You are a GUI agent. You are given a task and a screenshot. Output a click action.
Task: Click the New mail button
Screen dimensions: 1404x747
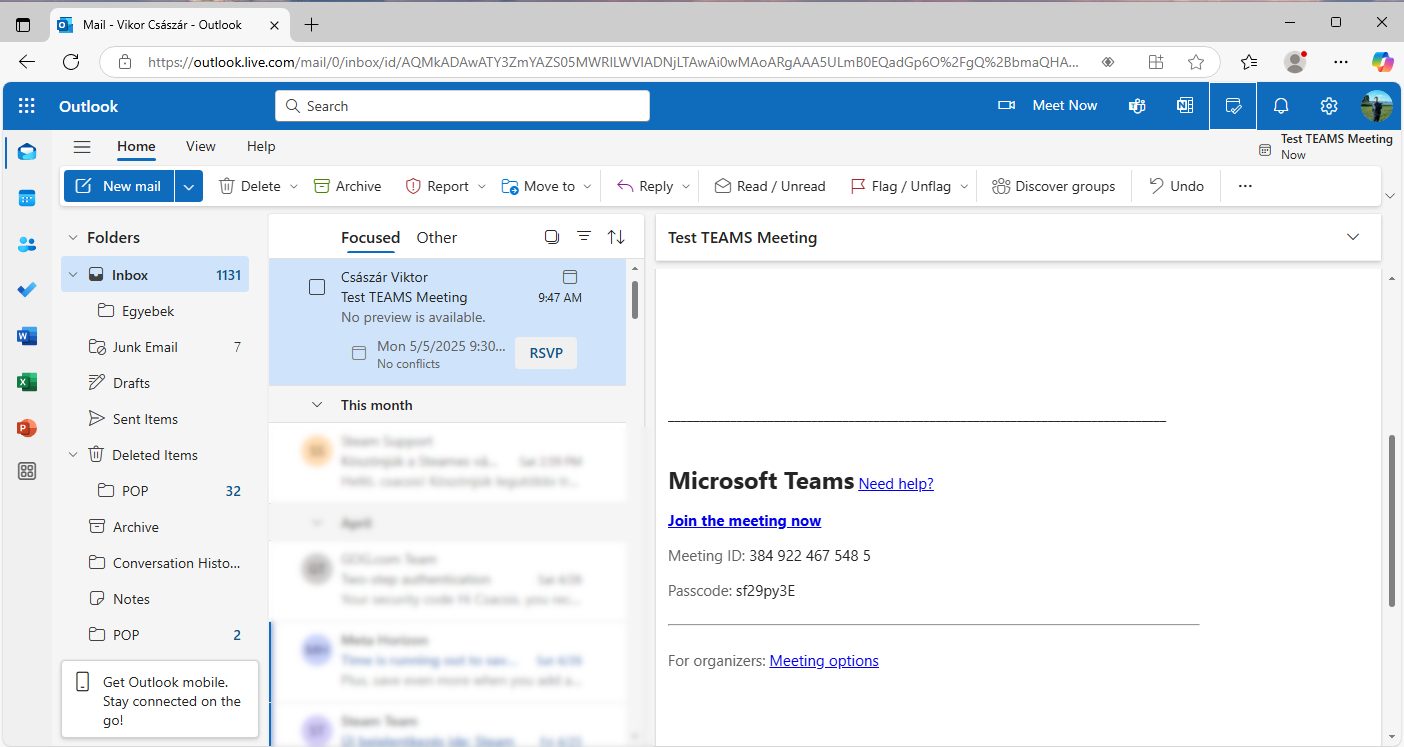point(119,186)
